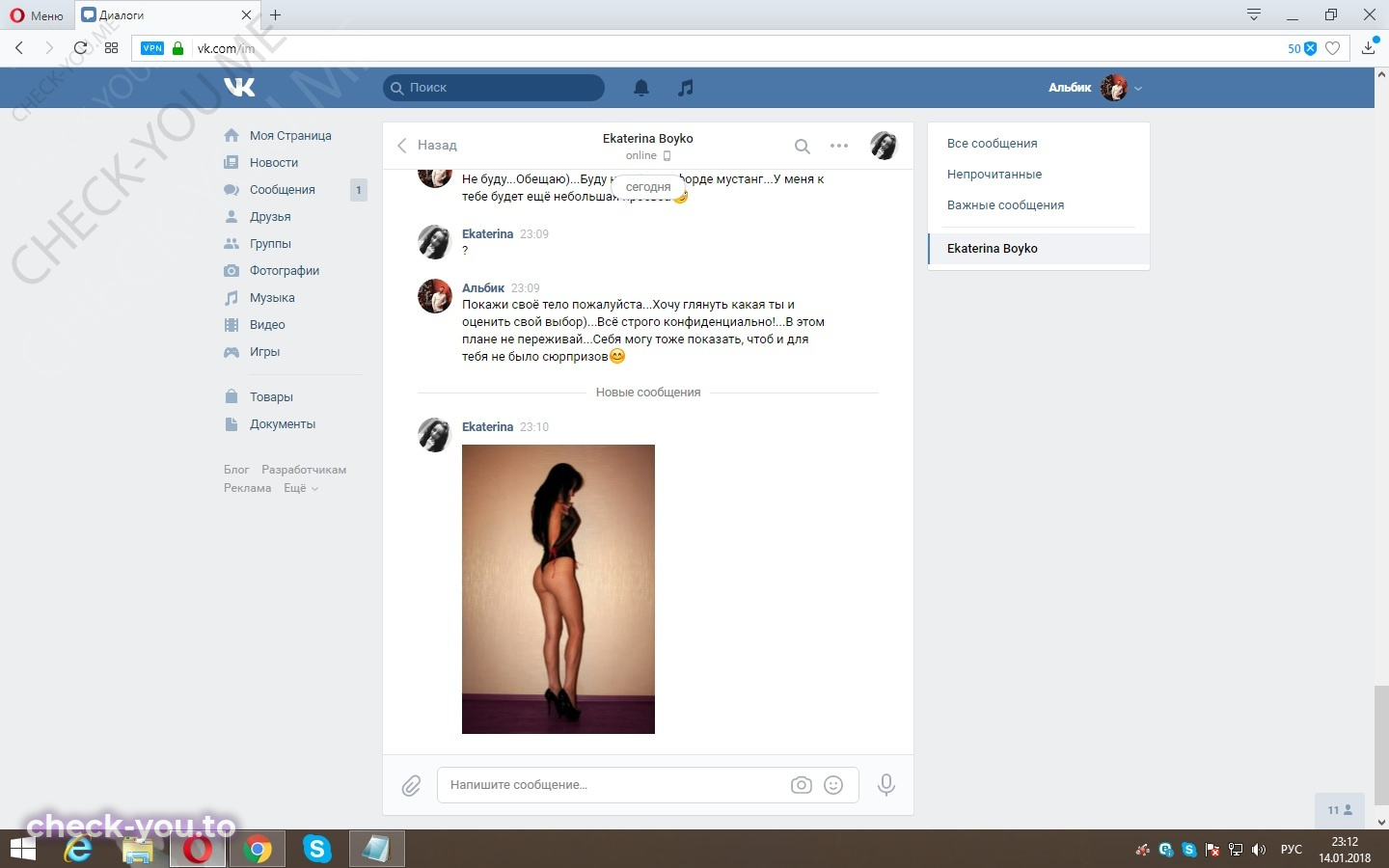Open Моя Страница in sidebar
This screenshot has height=868, width=1389.
290,136
